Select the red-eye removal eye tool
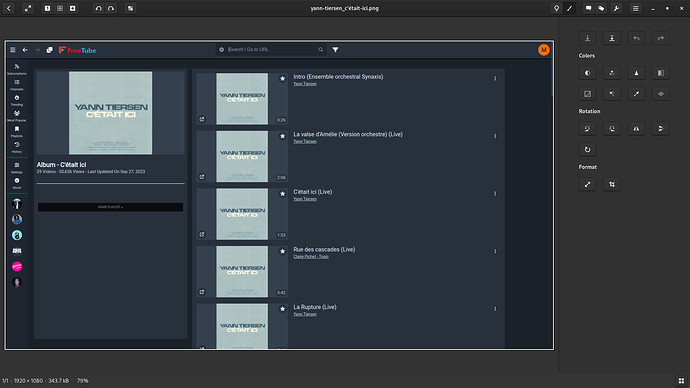Viewport: 690px width, 388px height. point(661,94)
